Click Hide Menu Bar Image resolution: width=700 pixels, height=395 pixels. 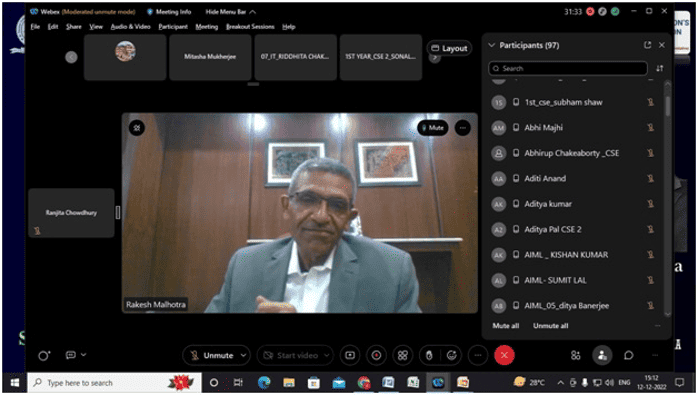point(230,12)
